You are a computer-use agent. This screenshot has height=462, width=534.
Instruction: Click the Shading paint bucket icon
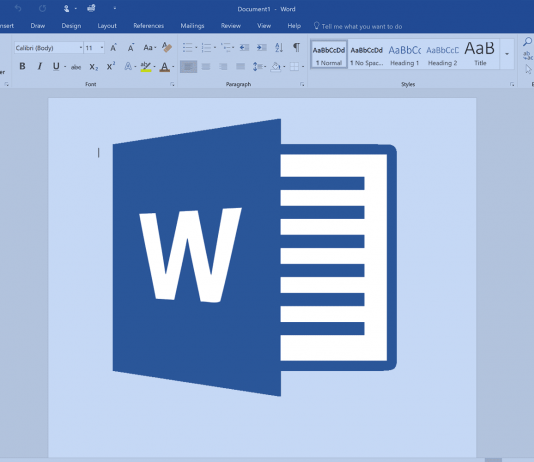(276, 66)
